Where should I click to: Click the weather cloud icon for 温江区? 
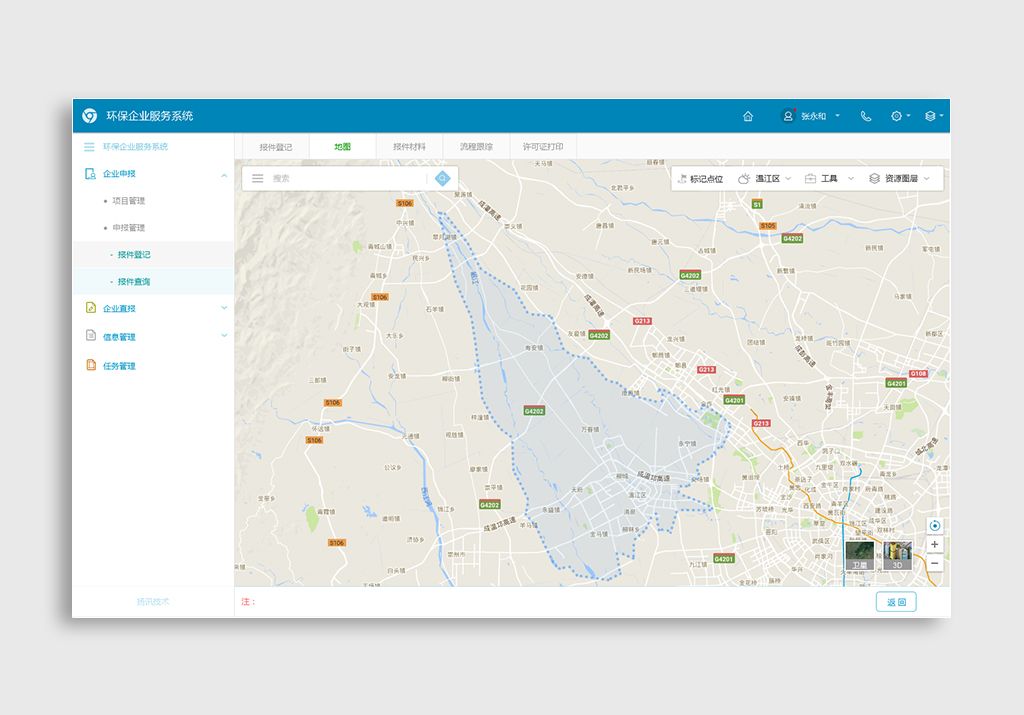point(744,178)
